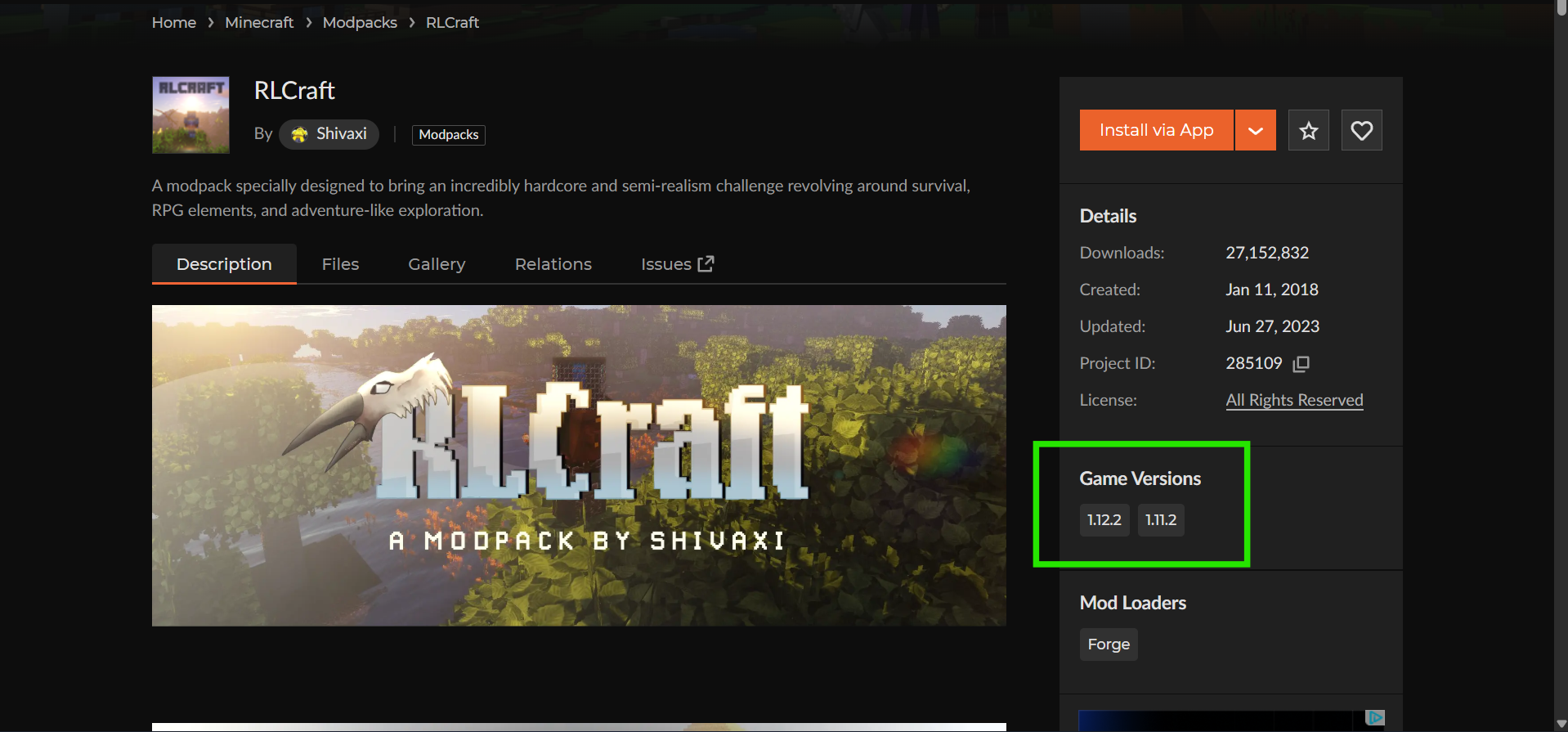Viewport: 1568px width, 732px height.
Task: Switch to the Relations tab
Action: coord(553,264)
